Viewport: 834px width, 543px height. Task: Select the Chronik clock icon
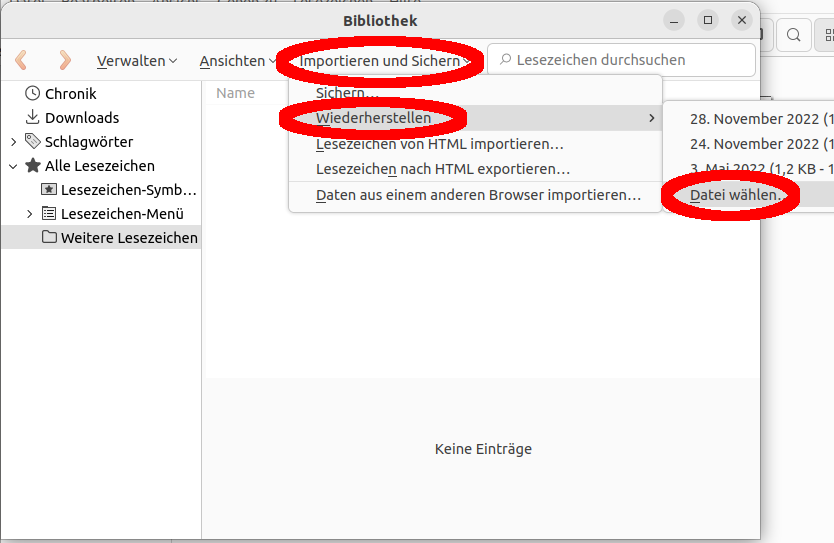point(32,93)
